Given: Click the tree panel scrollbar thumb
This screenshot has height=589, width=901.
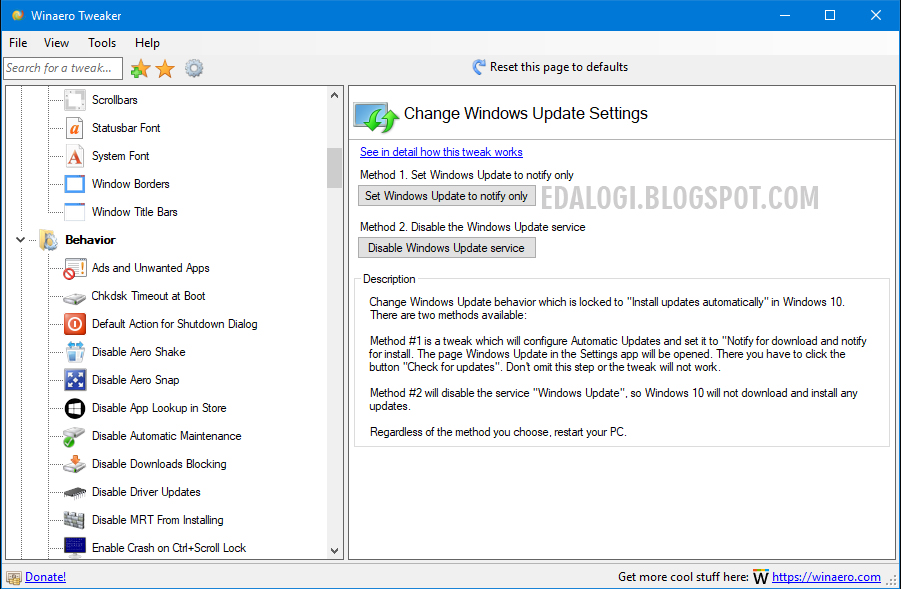Looking at the screenshot, I should coord(334,168).
